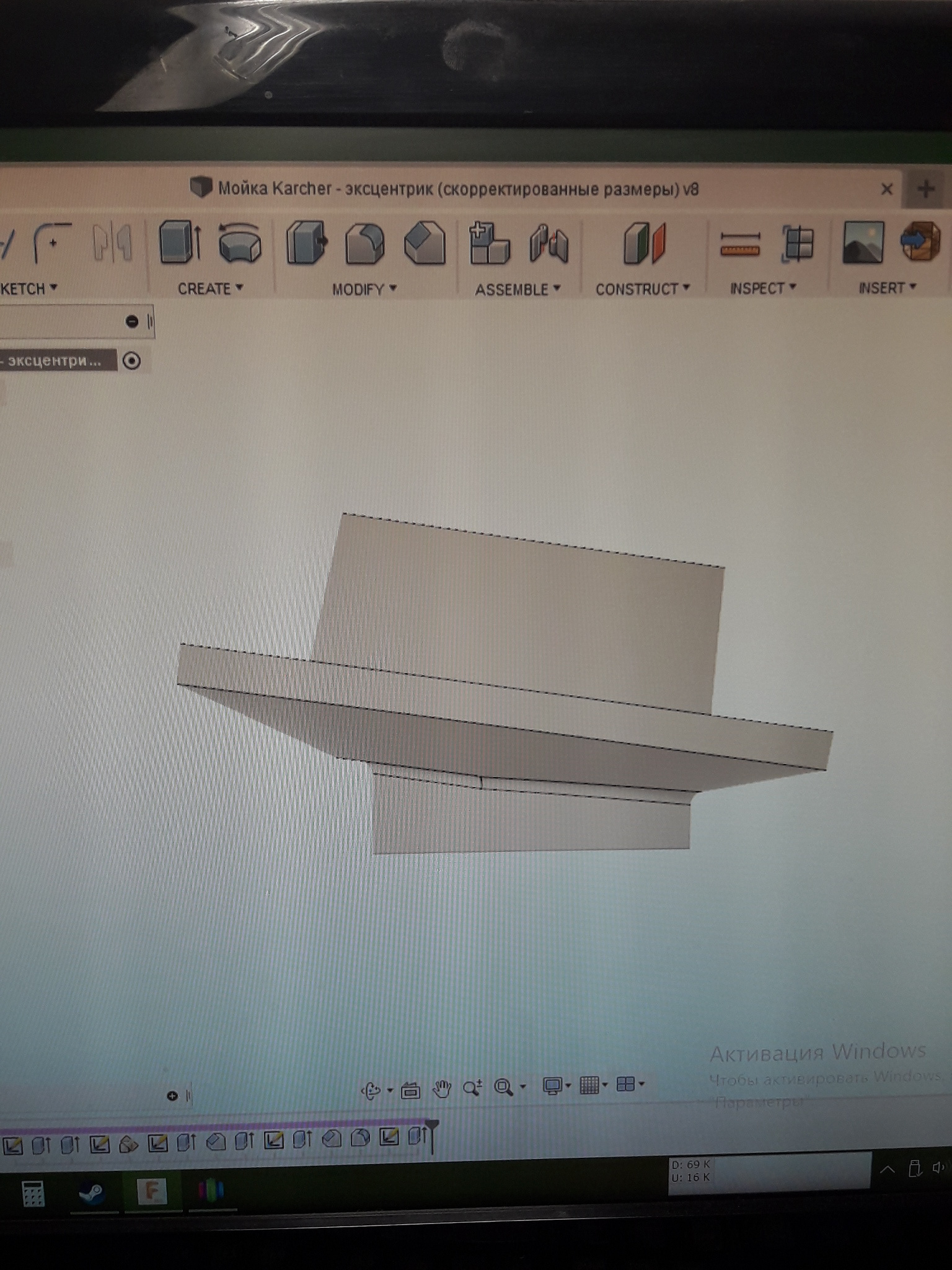This screenshot has width=952, height=1270.
Task: Choose the Fillet tool icon
Action: (x=366, y=244)
